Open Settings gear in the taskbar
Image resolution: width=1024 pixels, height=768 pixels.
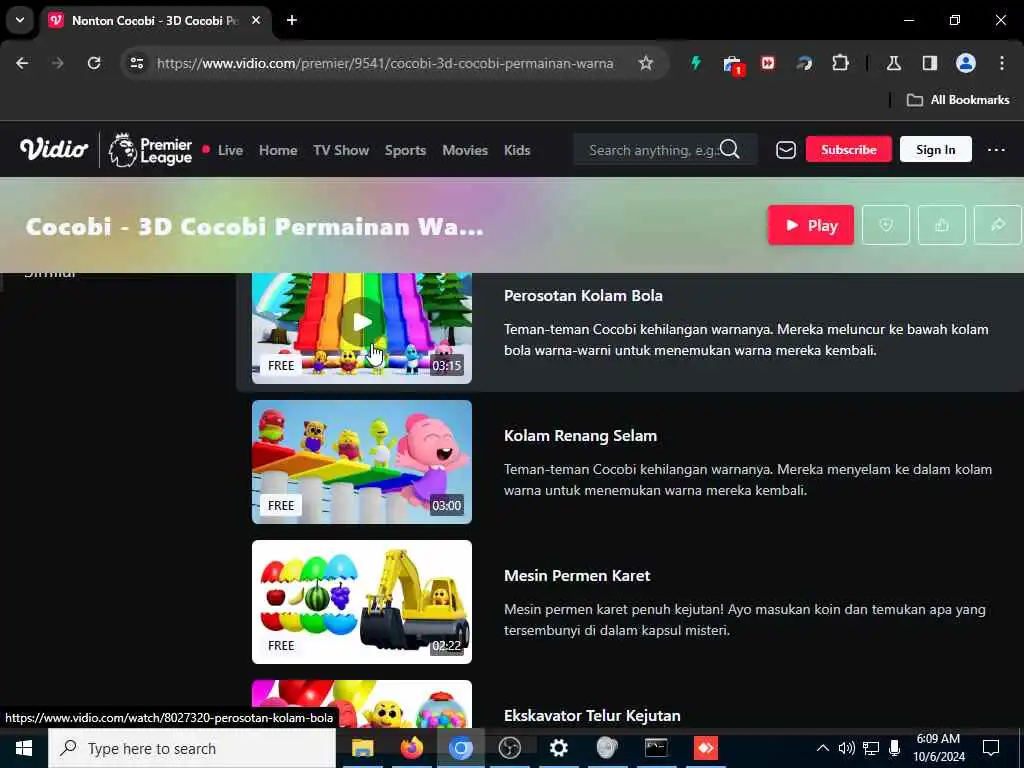pyautogui.click(x=558, y=748)
